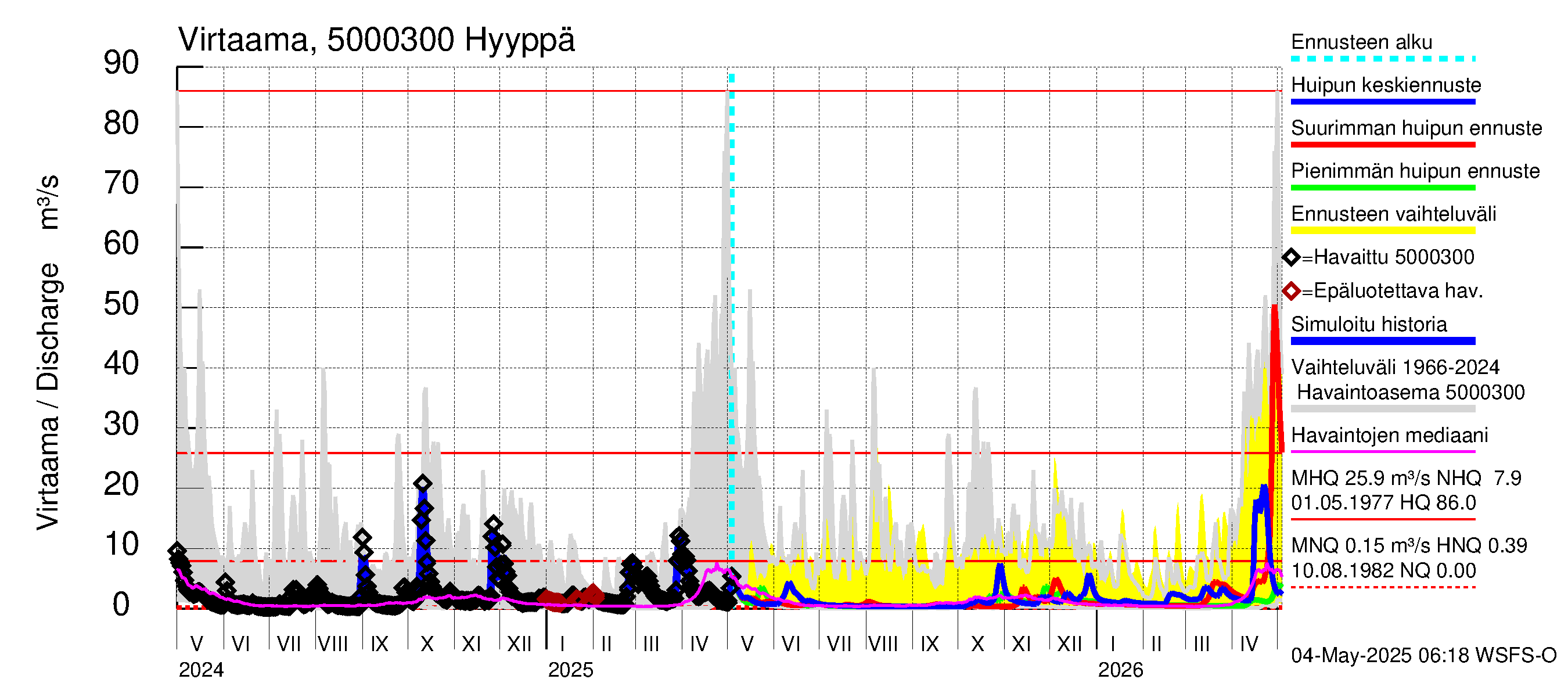Click the magenta swatch under Havaintojen mediaani
1568x697 pixels.
coord(1383,452)
